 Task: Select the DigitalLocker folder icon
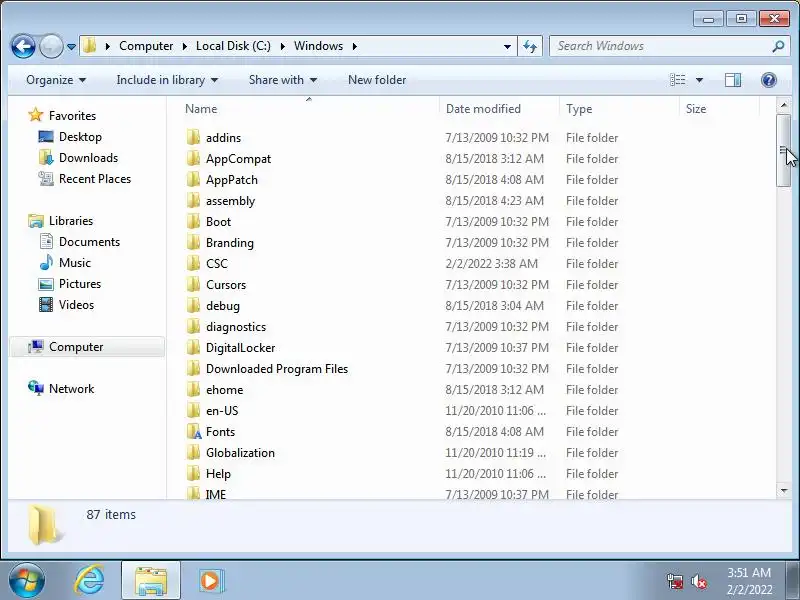(x=193, y=347)
